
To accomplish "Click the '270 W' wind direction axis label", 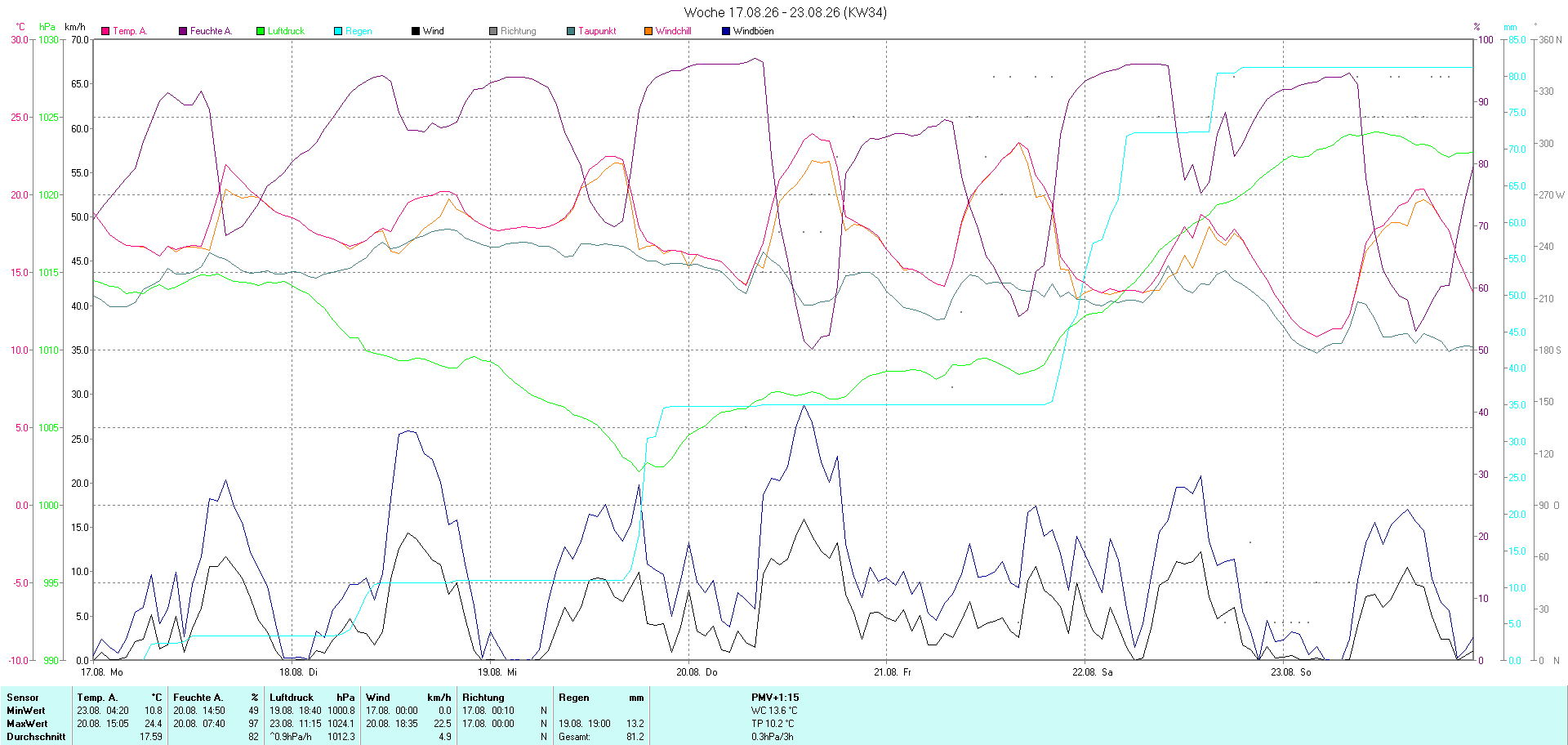I will pos(1552,195).
